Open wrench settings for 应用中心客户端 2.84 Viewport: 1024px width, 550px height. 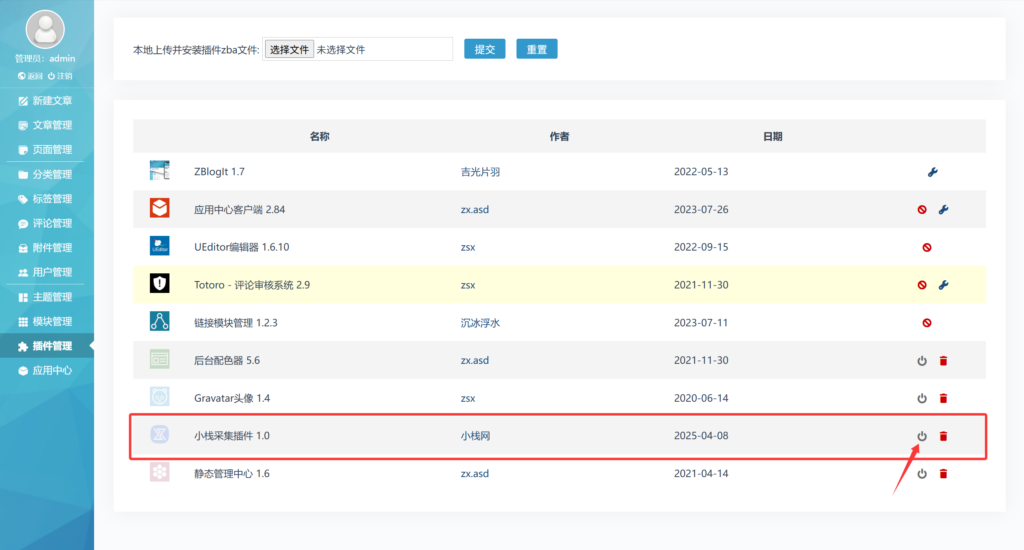pos(943,210)
